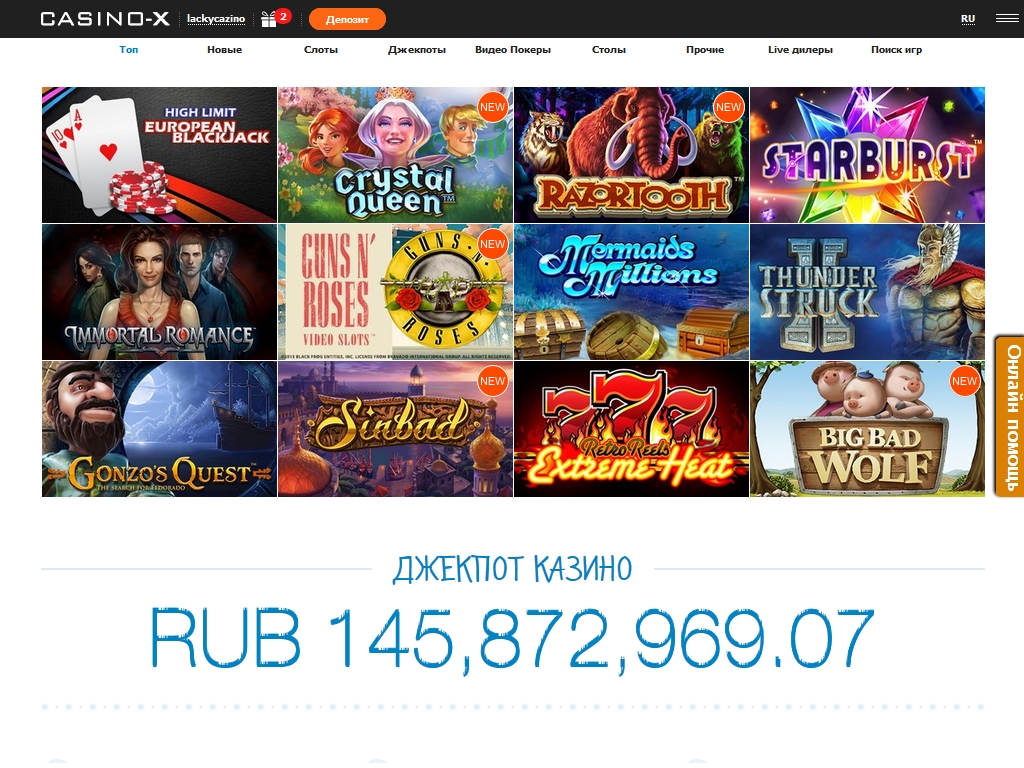Select the Джекпоты tab
Image resolution: width=1024 pixels, height=768 pixels.
[x=417, y=50]
